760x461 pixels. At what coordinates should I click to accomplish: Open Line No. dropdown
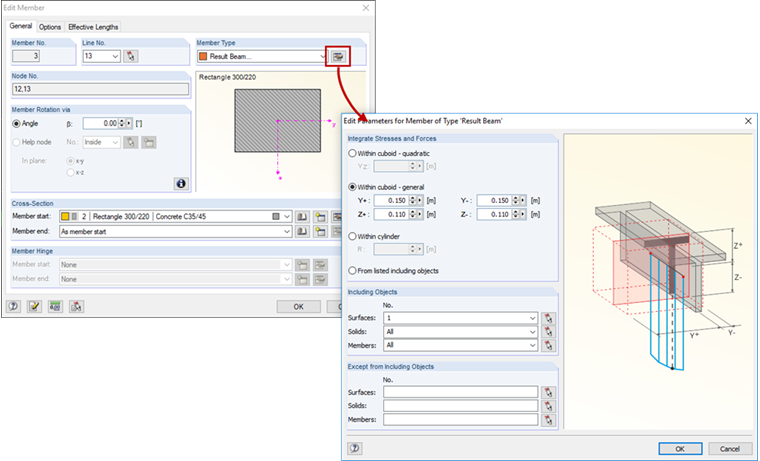tap(115, 56)
